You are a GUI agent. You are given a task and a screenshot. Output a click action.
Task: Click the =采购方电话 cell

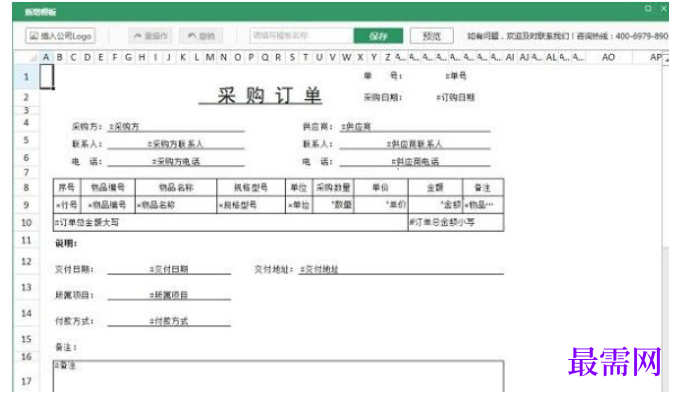(x=176, y=161)
